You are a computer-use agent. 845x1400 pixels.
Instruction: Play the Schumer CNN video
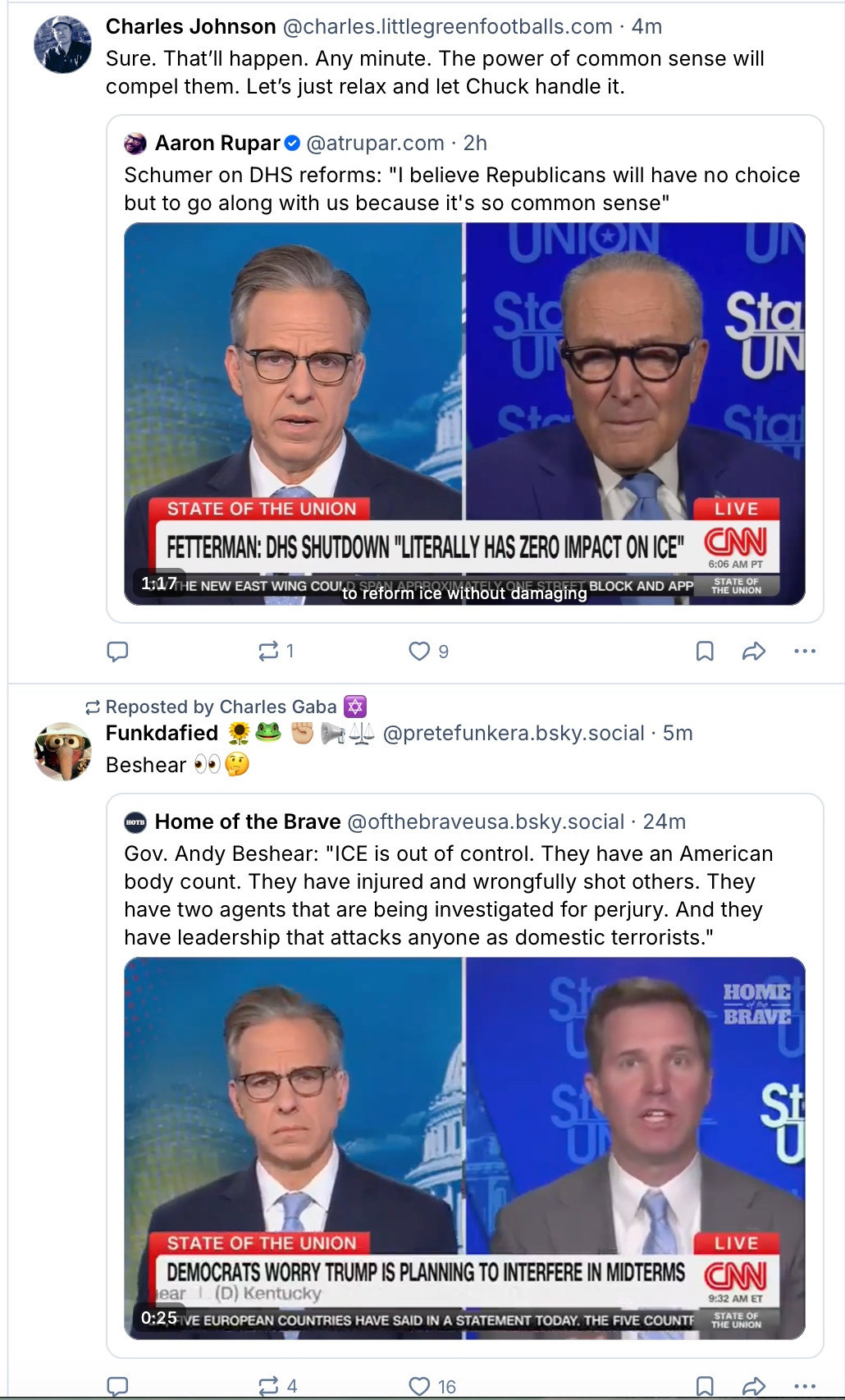(x=464, y=414)
